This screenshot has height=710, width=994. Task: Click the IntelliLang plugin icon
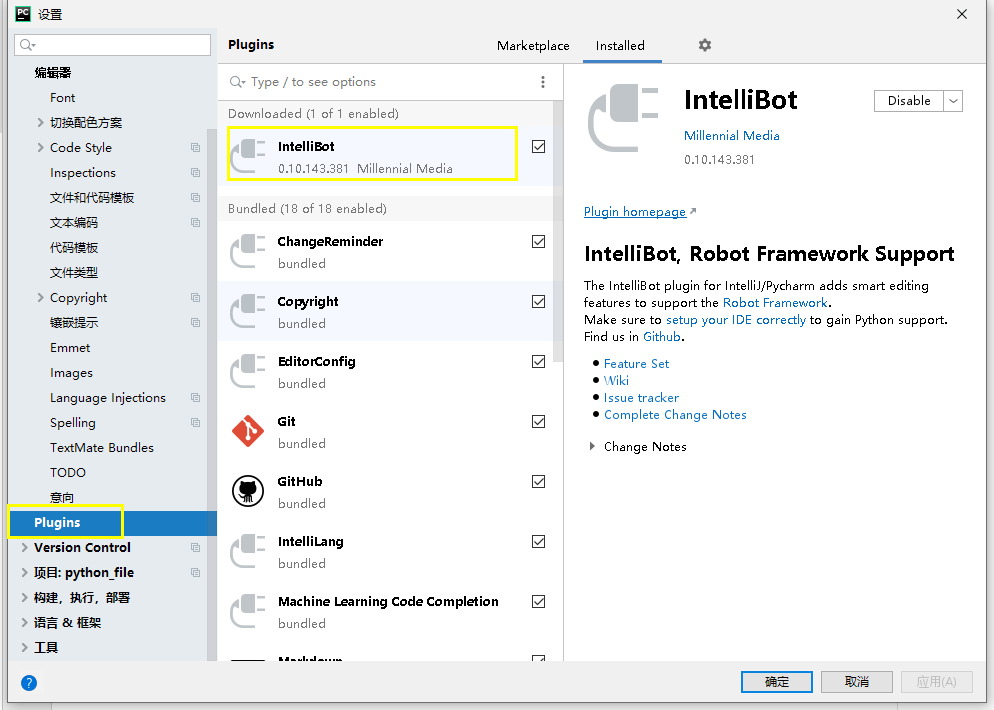[x=248, y=552]
